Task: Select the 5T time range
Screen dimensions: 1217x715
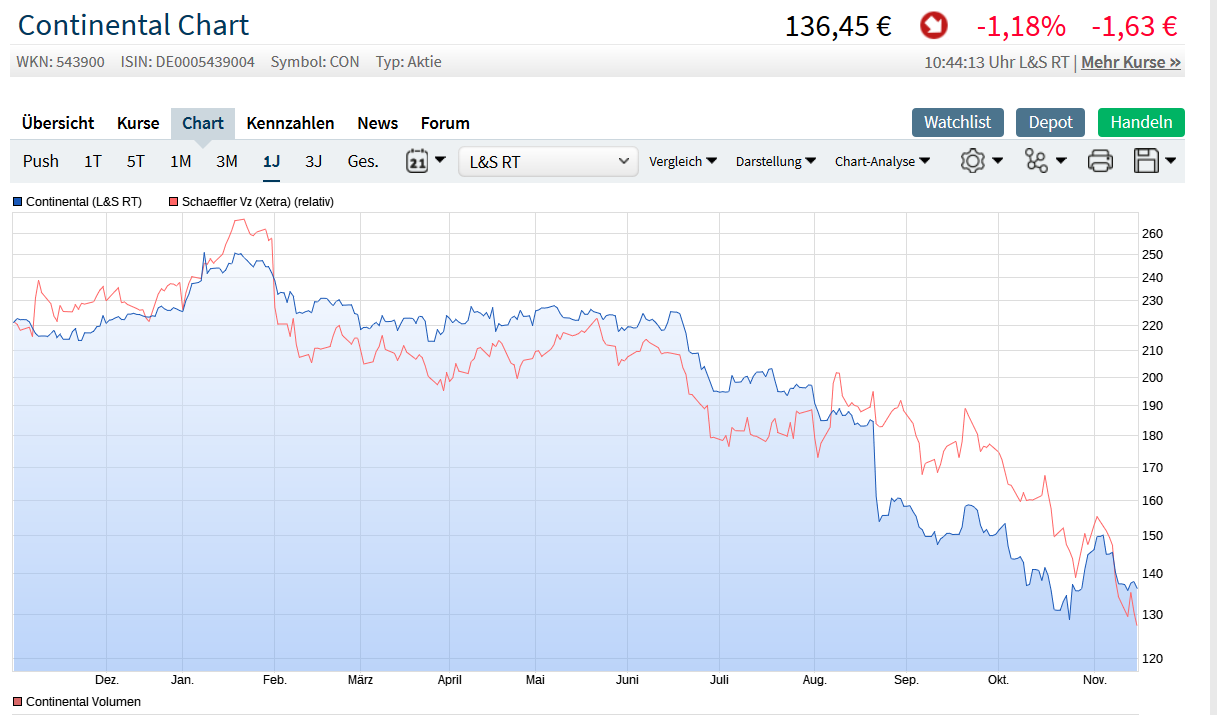Action: coord(136,161)
